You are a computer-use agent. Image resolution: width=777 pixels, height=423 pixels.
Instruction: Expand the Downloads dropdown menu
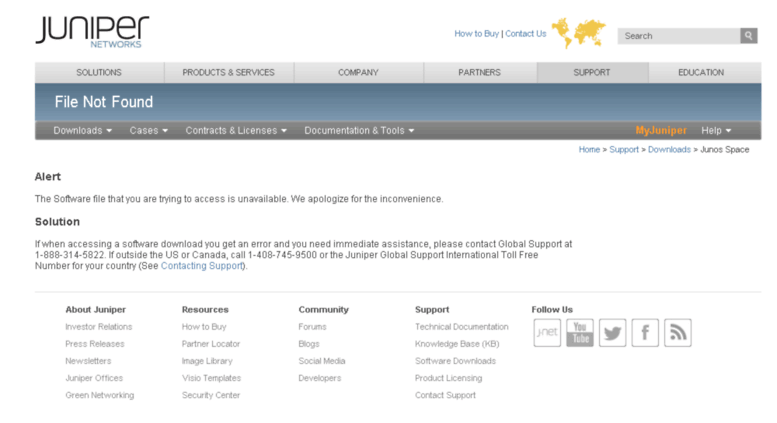tap(83, 130)
